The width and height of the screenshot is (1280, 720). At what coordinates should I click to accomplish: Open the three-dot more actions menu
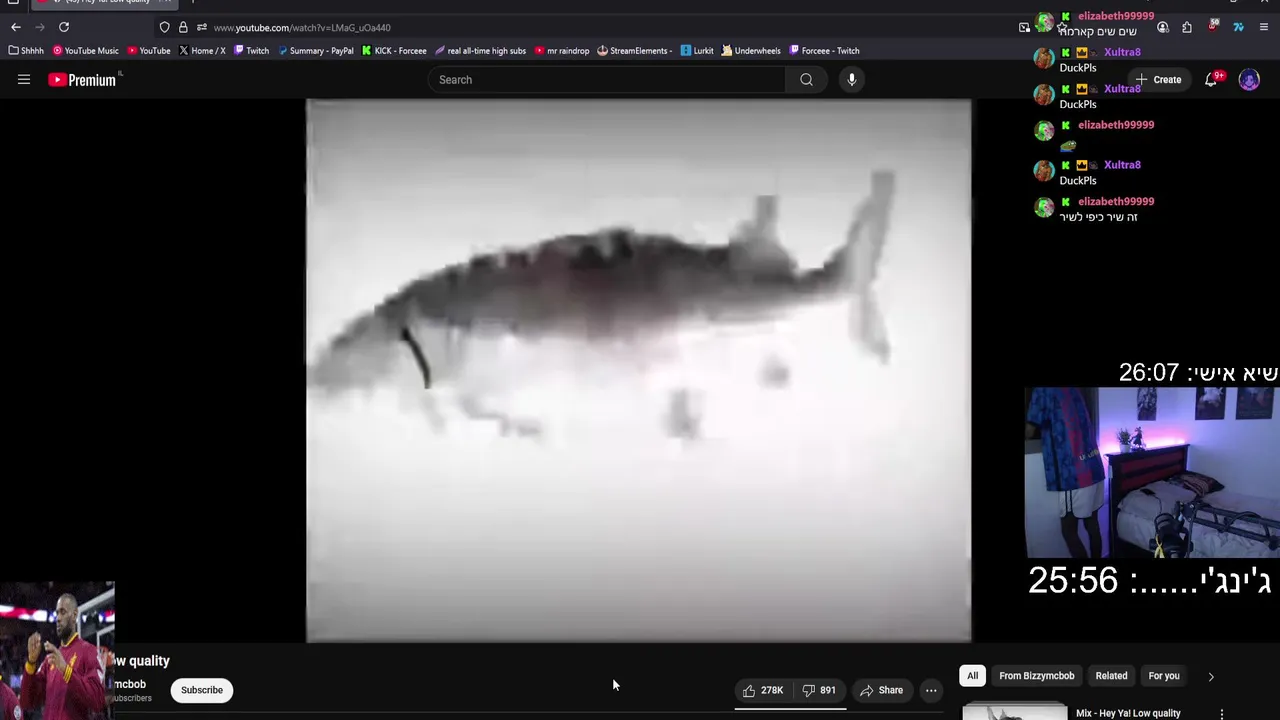[931, 690]
